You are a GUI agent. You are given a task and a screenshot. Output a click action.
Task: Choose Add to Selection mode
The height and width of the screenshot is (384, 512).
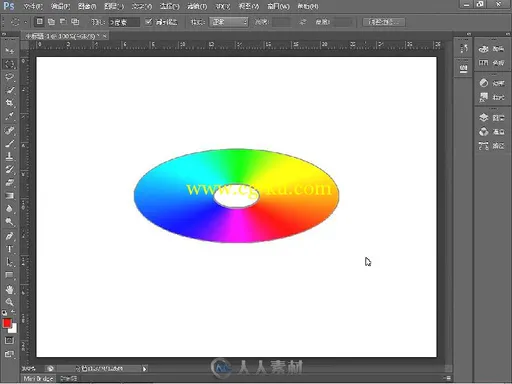(51, 22)
